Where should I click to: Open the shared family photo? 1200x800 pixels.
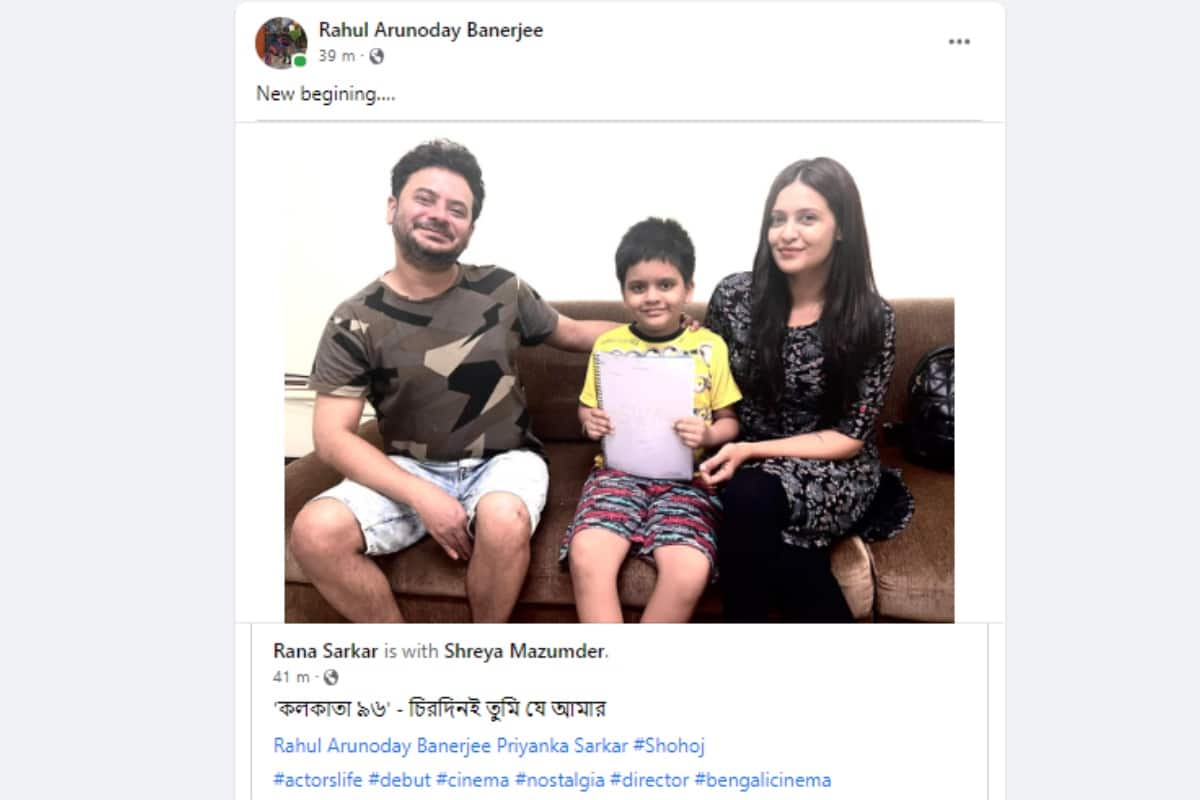[x=619, y=378]
